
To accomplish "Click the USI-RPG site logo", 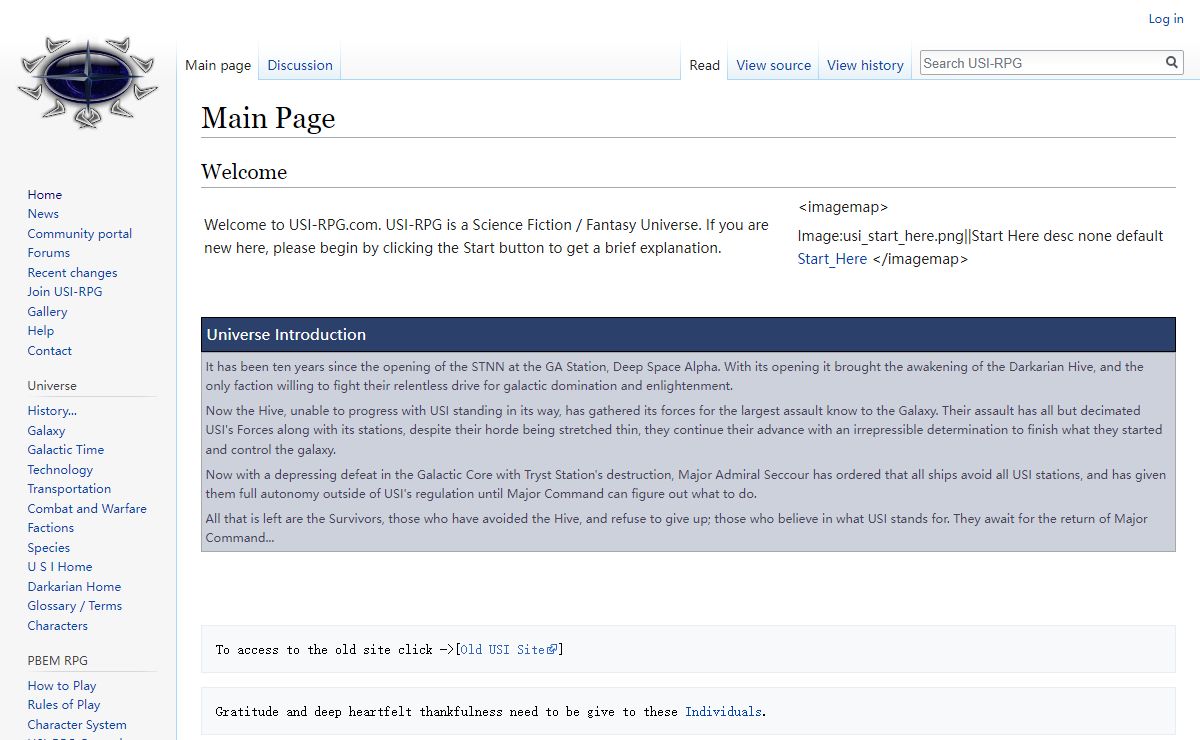I will [x=88, y=82].
